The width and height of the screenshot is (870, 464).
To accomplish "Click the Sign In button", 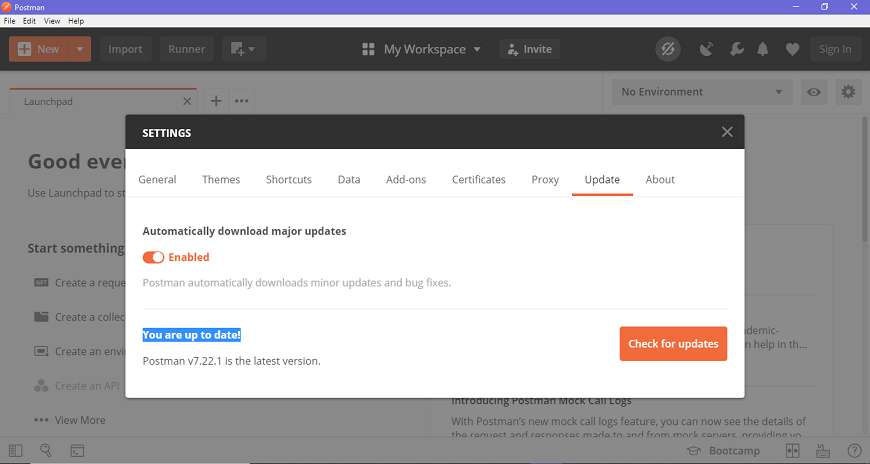I will click(x=835, y=49).
